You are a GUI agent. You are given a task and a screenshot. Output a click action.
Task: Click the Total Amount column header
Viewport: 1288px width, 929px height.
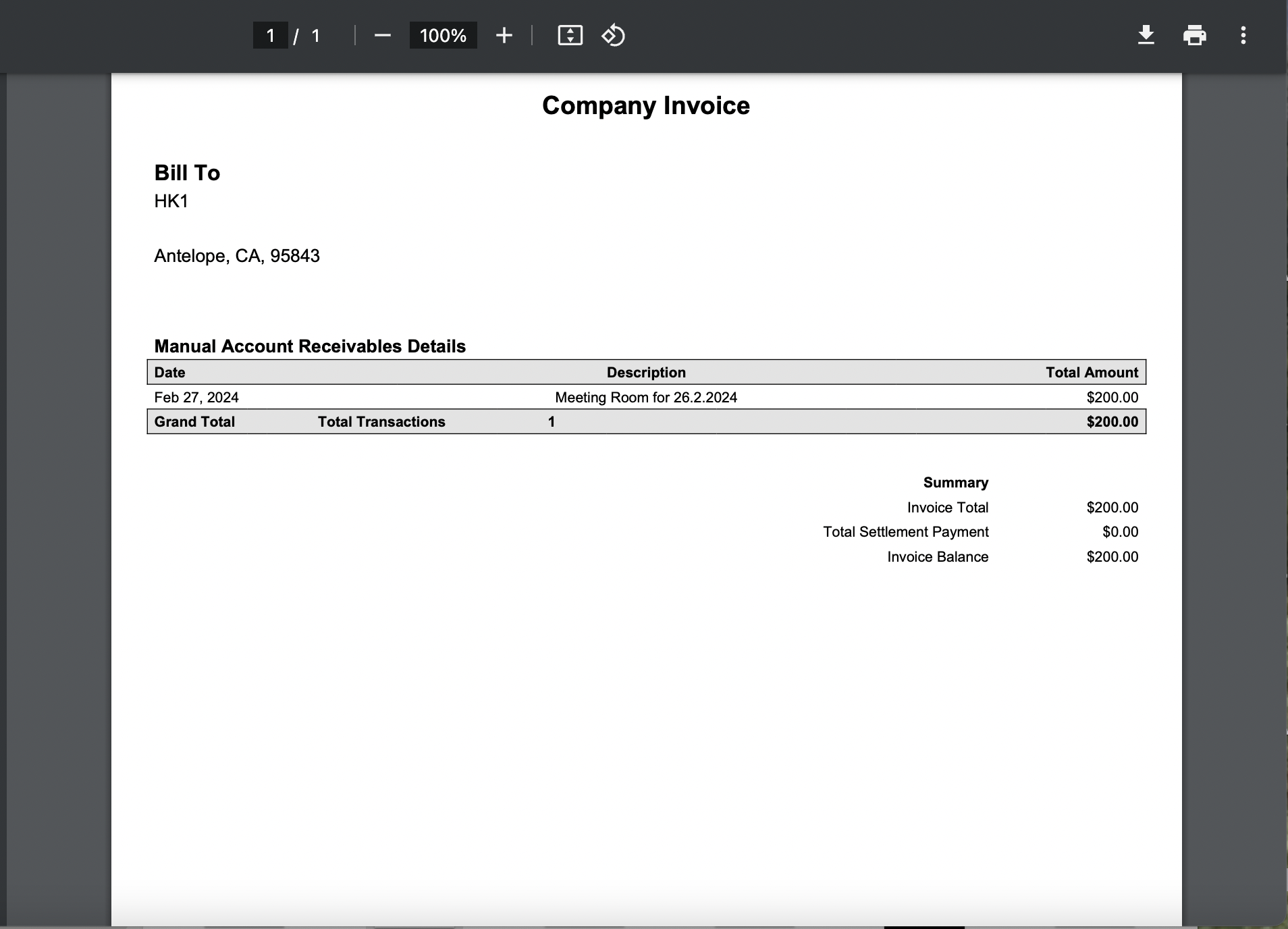1092,373
